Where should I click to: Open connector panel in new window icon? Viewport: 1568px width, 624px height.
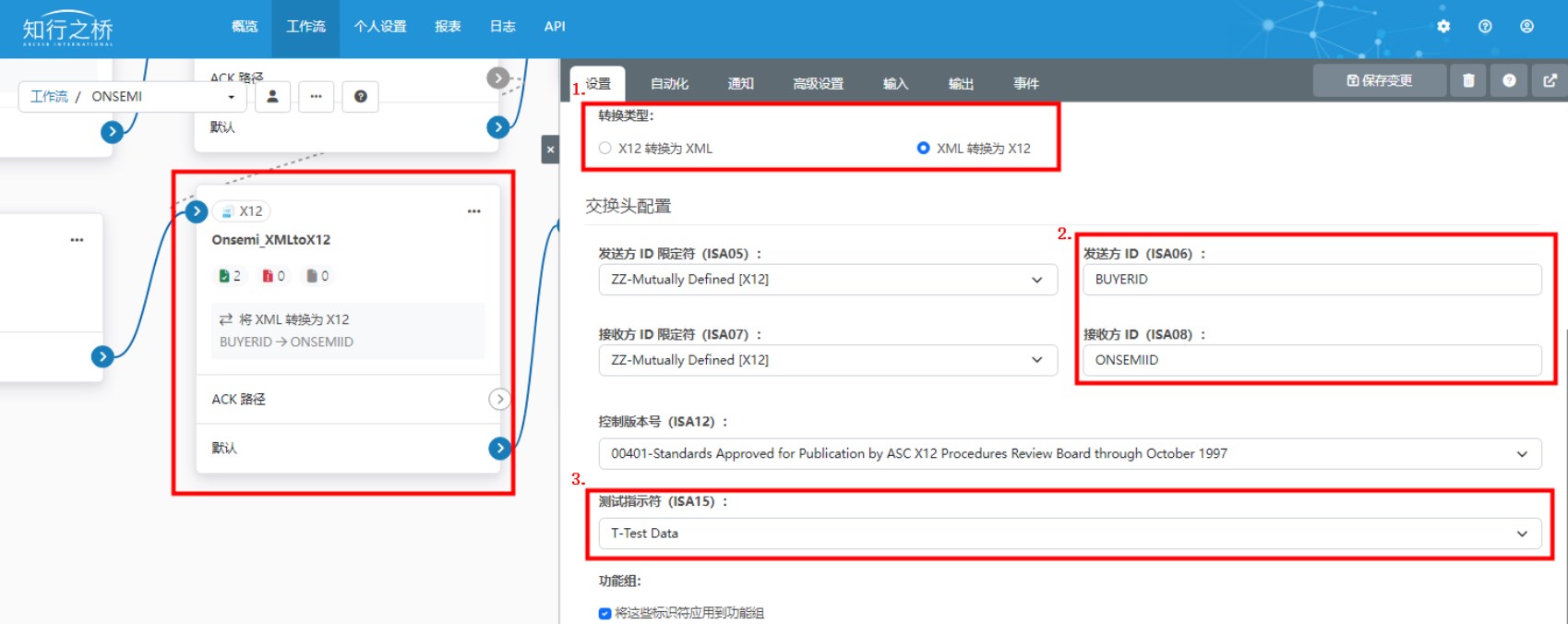[x=1550, y=80]
